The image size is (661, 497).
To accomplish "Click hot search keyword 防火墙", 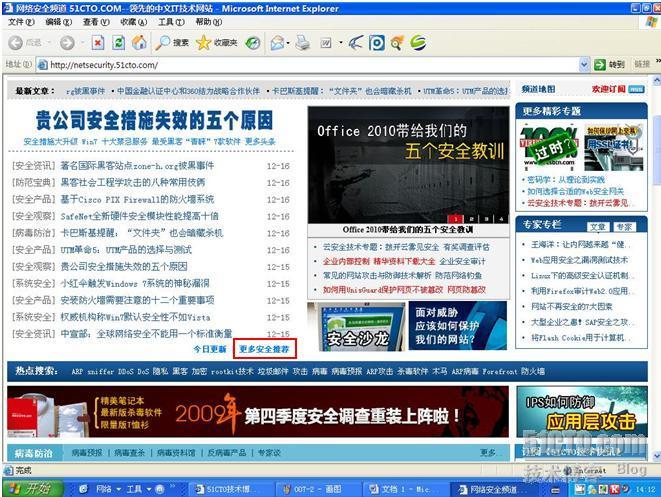I will [533, 371].
